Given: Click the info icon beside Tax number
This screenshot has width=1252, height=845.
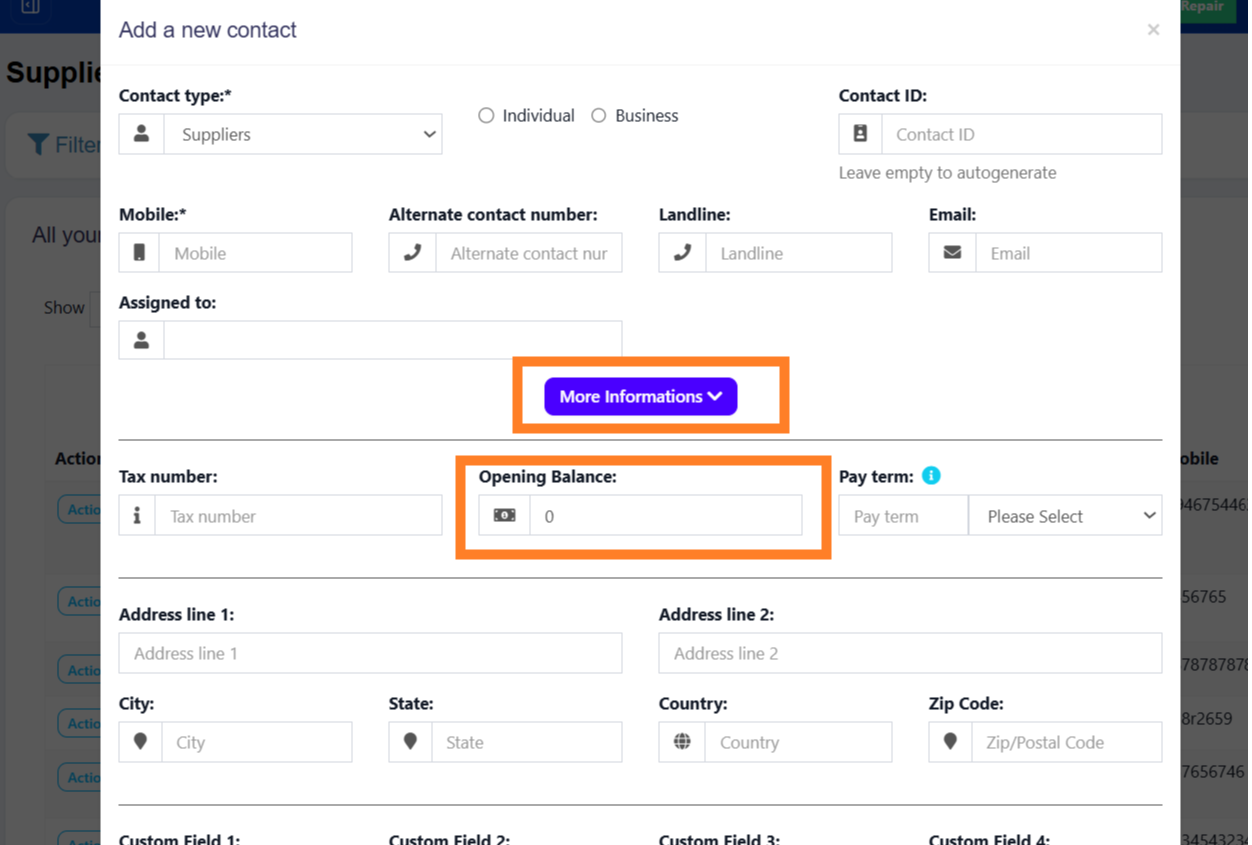Looking at the screenshot, I should tap(137, 516).
